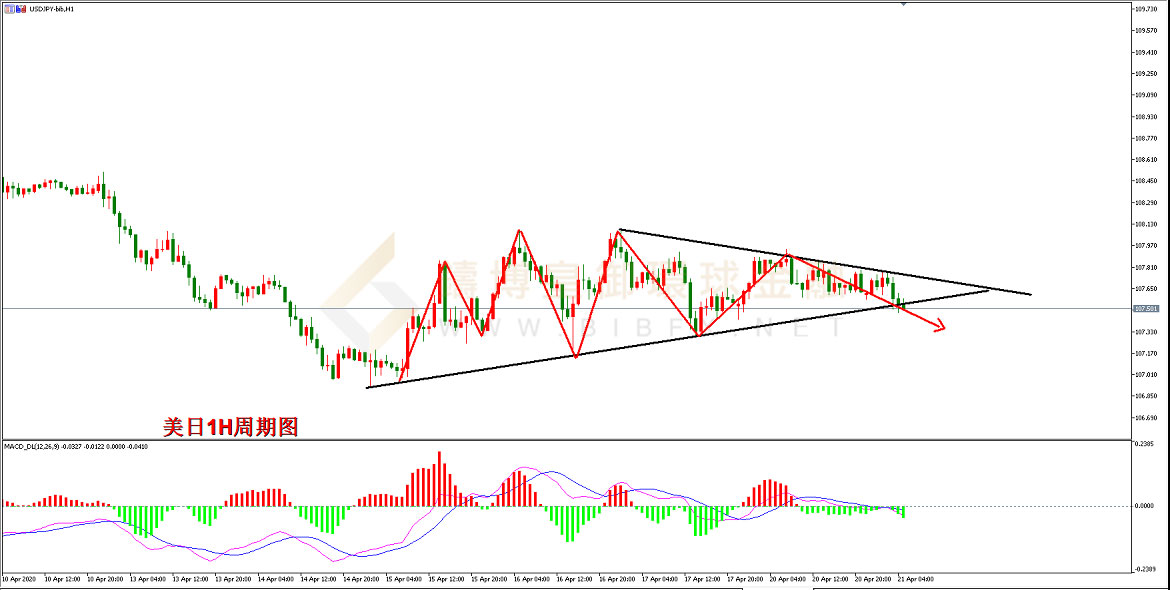Click the chart shift triangle marker
This screenshot has width=1170, height=590.
905,4
